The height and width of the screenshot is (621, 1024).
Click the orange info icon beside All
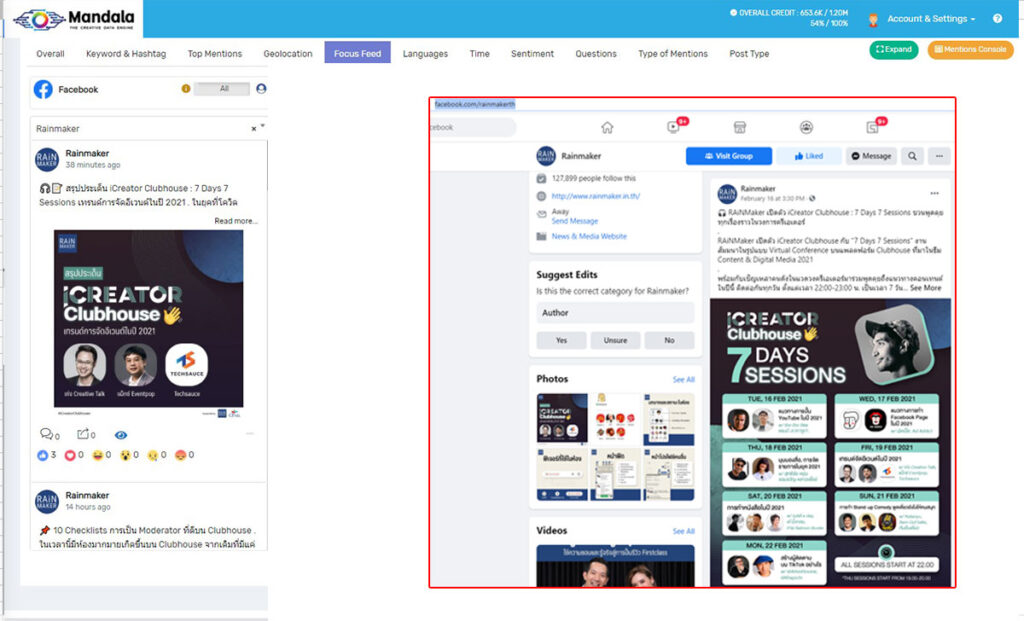(x=185, y=88)
